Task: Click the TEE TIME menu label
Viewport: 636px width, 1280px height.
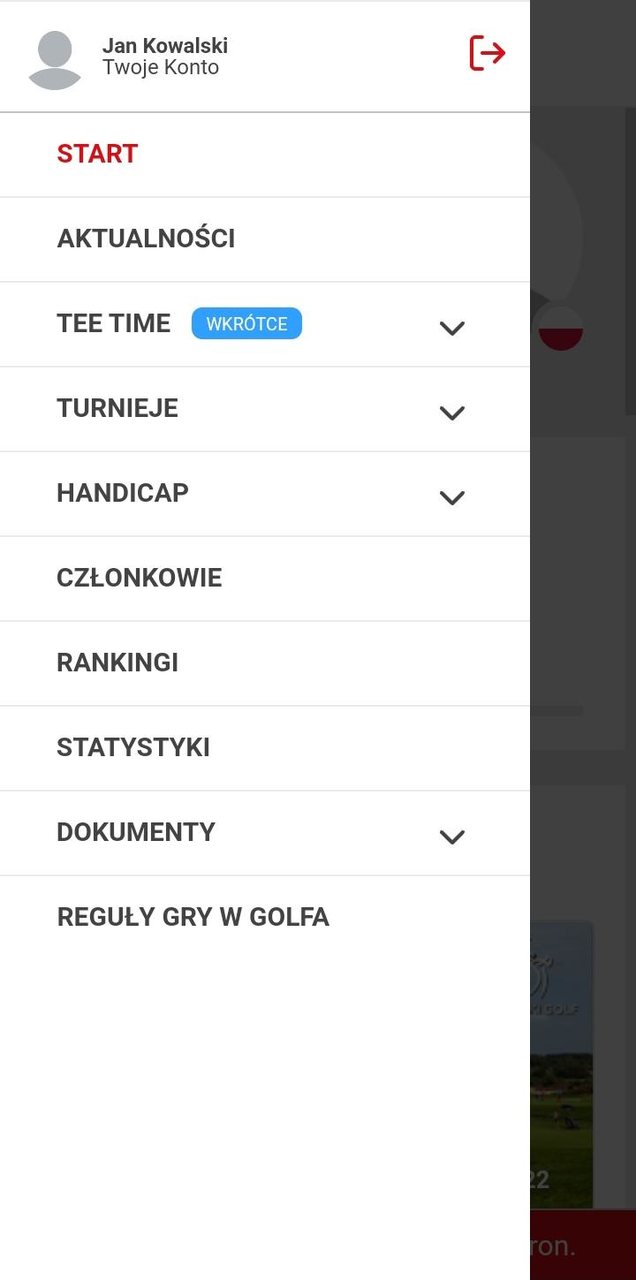Action: point(113,324)
